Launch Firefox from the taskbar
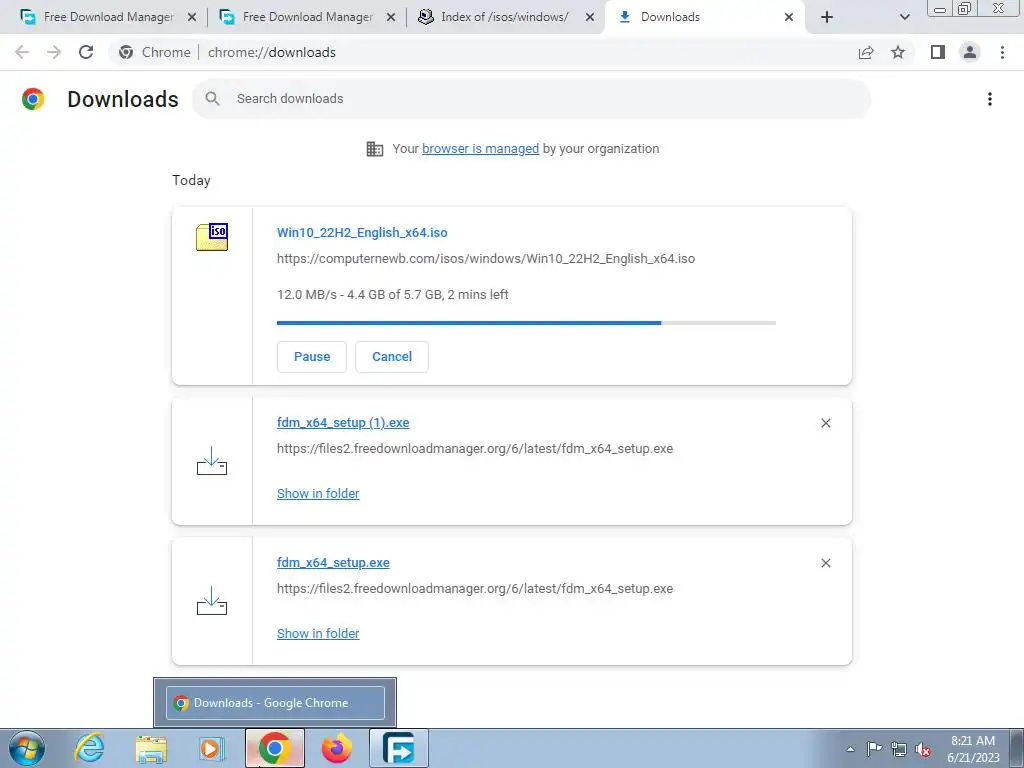1024x768 pixels. (x=337, y=748)
